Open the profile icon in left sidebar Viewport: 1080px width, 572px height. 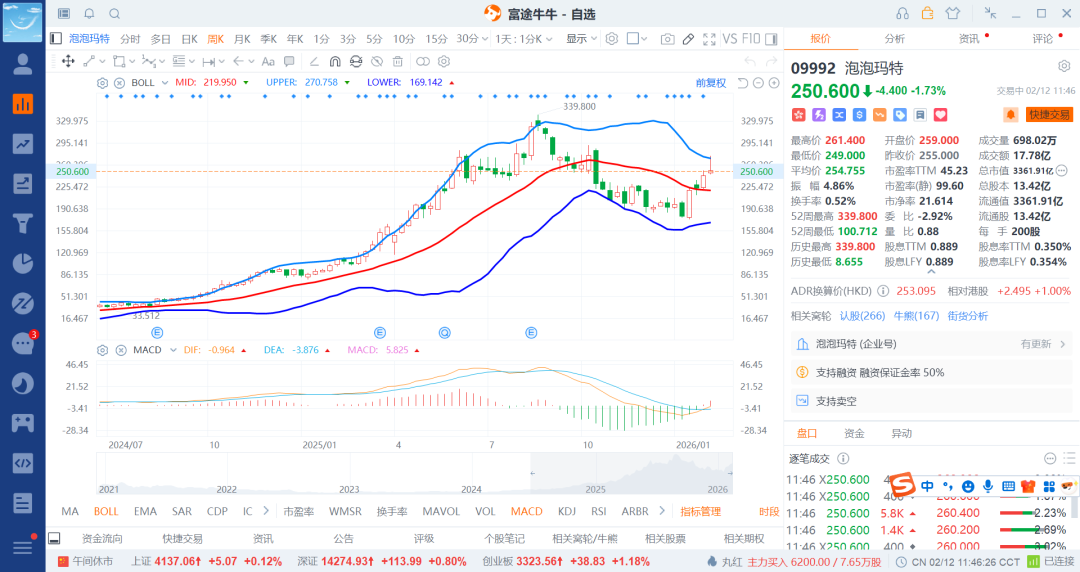tap(23, 63)
